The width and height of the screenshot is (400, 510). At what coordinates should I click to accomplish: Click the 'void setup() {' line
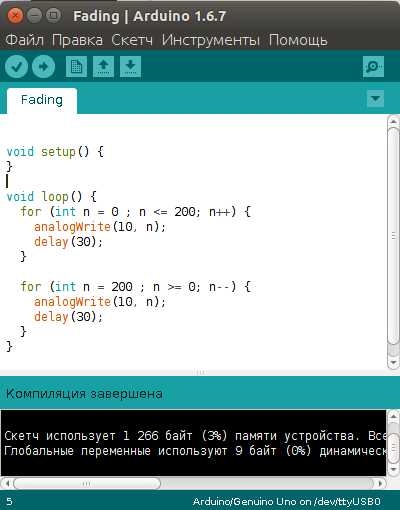55,152
